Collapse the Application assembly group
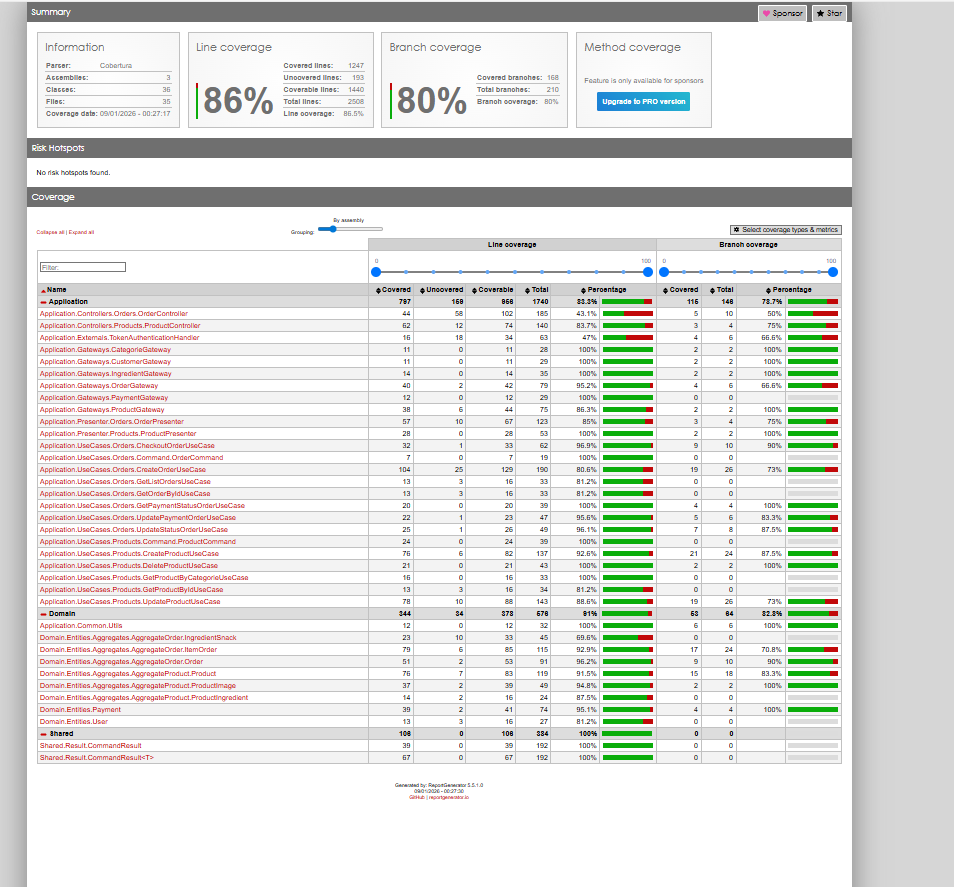 (43, 301)
